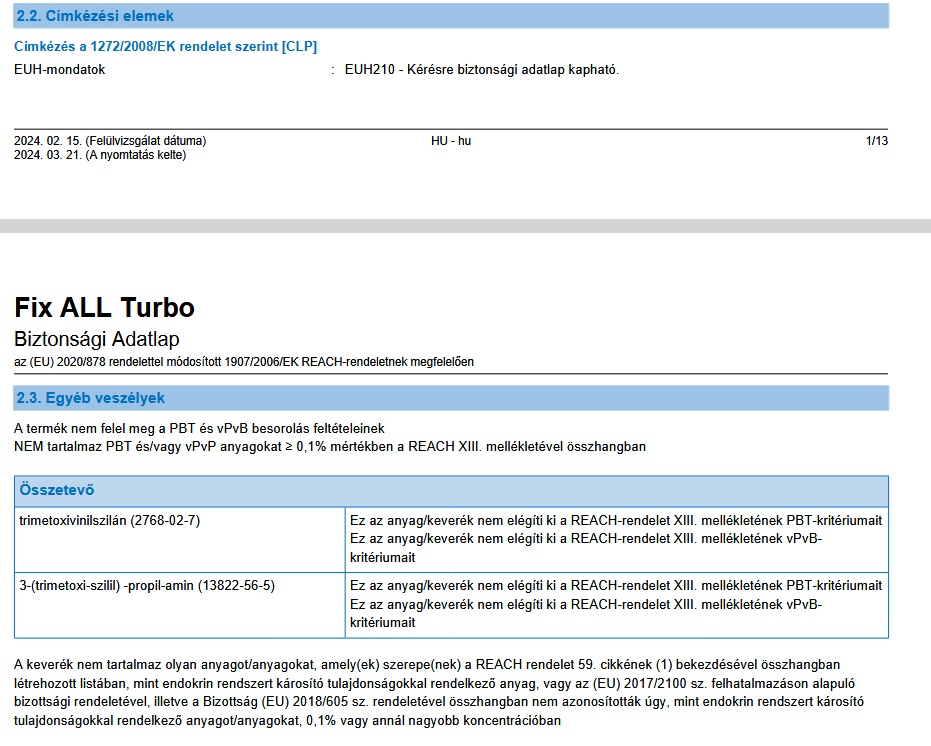
Task: Select the "Biztonsági Adatlap" subtitle
Action: [97, 339]
